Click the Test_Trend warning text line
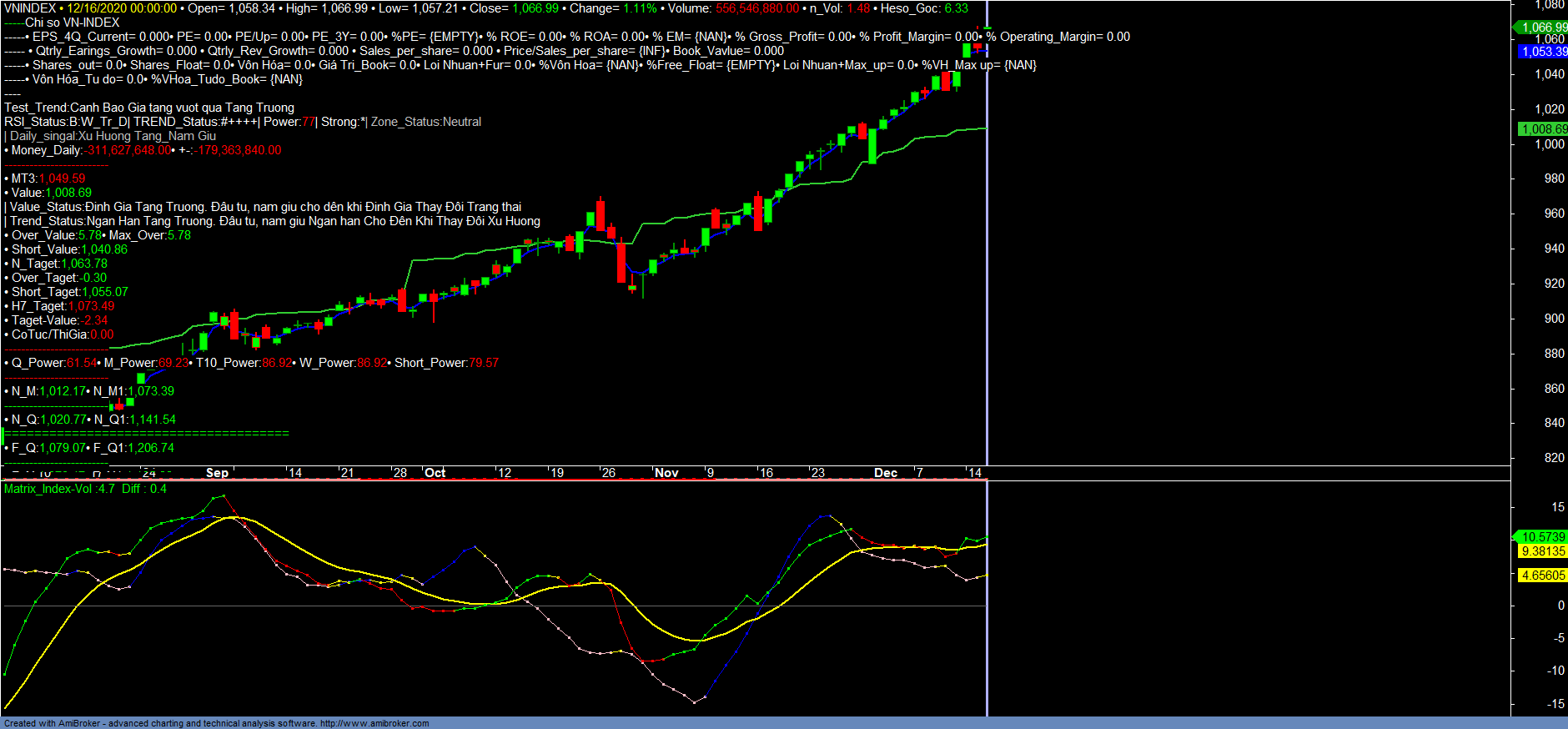 (149, 108)
